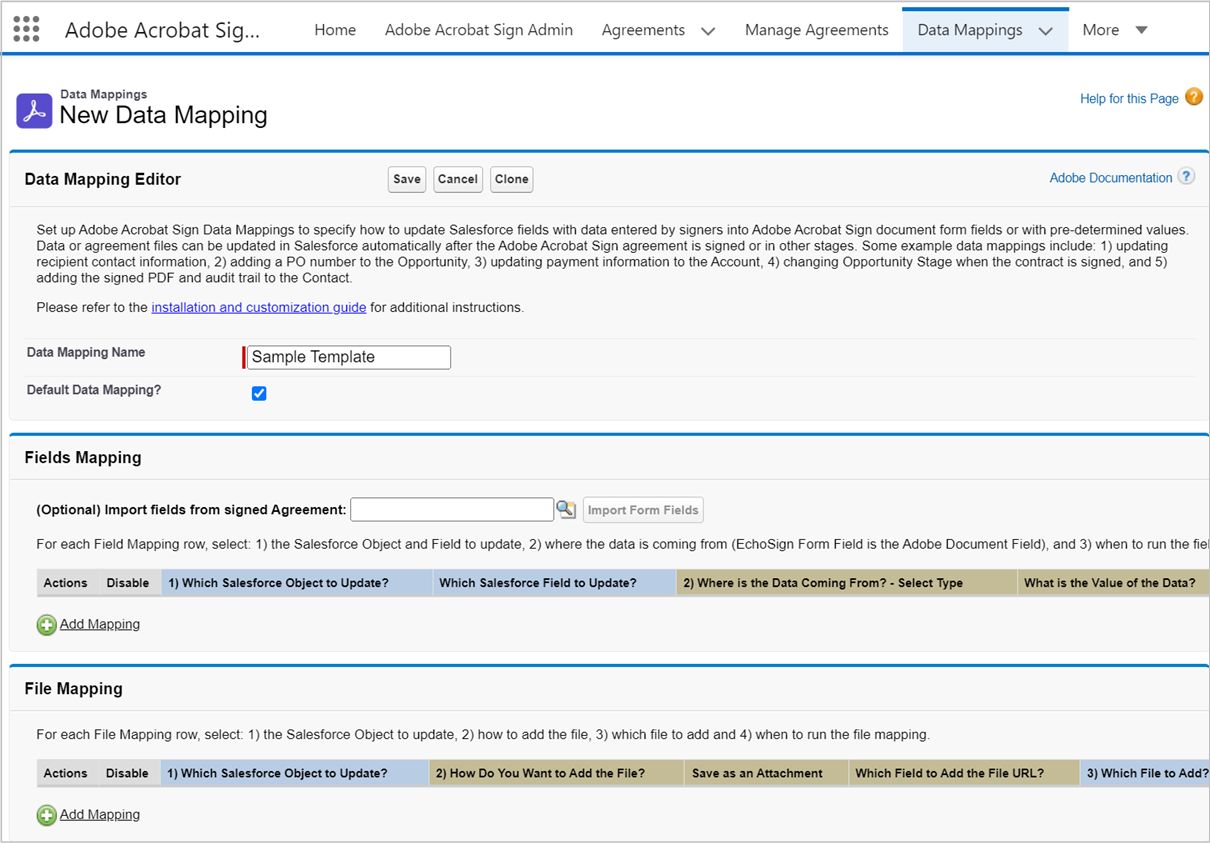Image resolution: width=1210 pixels, height=843 pixels.
Task: Open Adobe Acrobat Sign Admin tab
Action: coord(479,30)
